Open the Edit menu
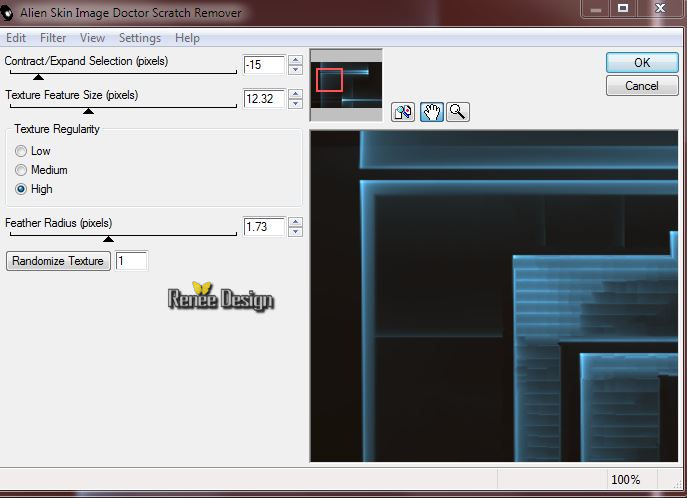Screen dimensions: 687x498 16,38
